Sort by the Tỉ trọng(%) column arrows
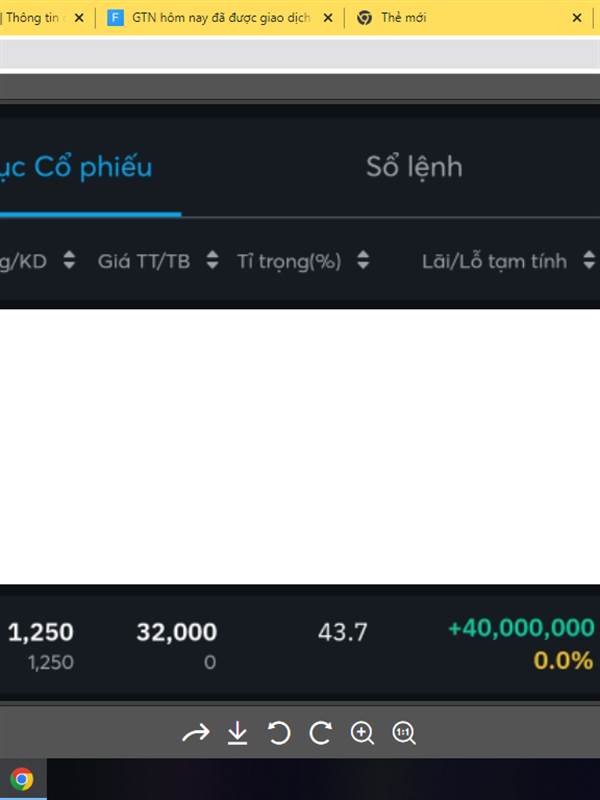 pos(363,260)
